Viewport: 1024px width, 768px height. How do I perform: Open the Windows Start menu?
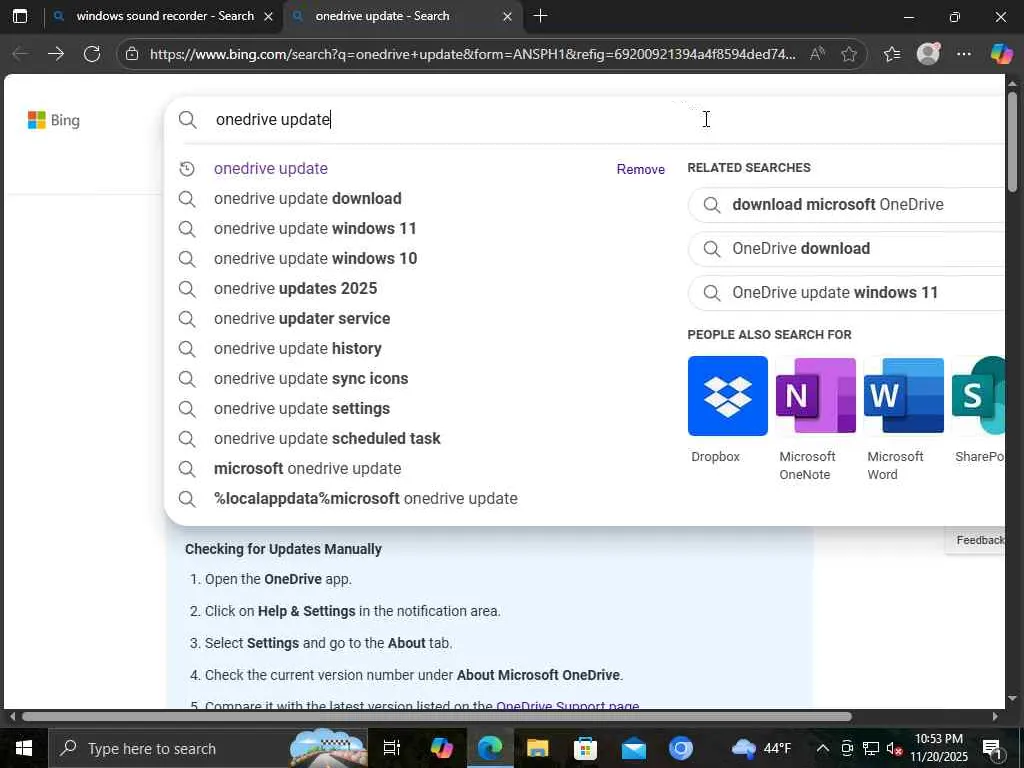(x=23, y=748)
